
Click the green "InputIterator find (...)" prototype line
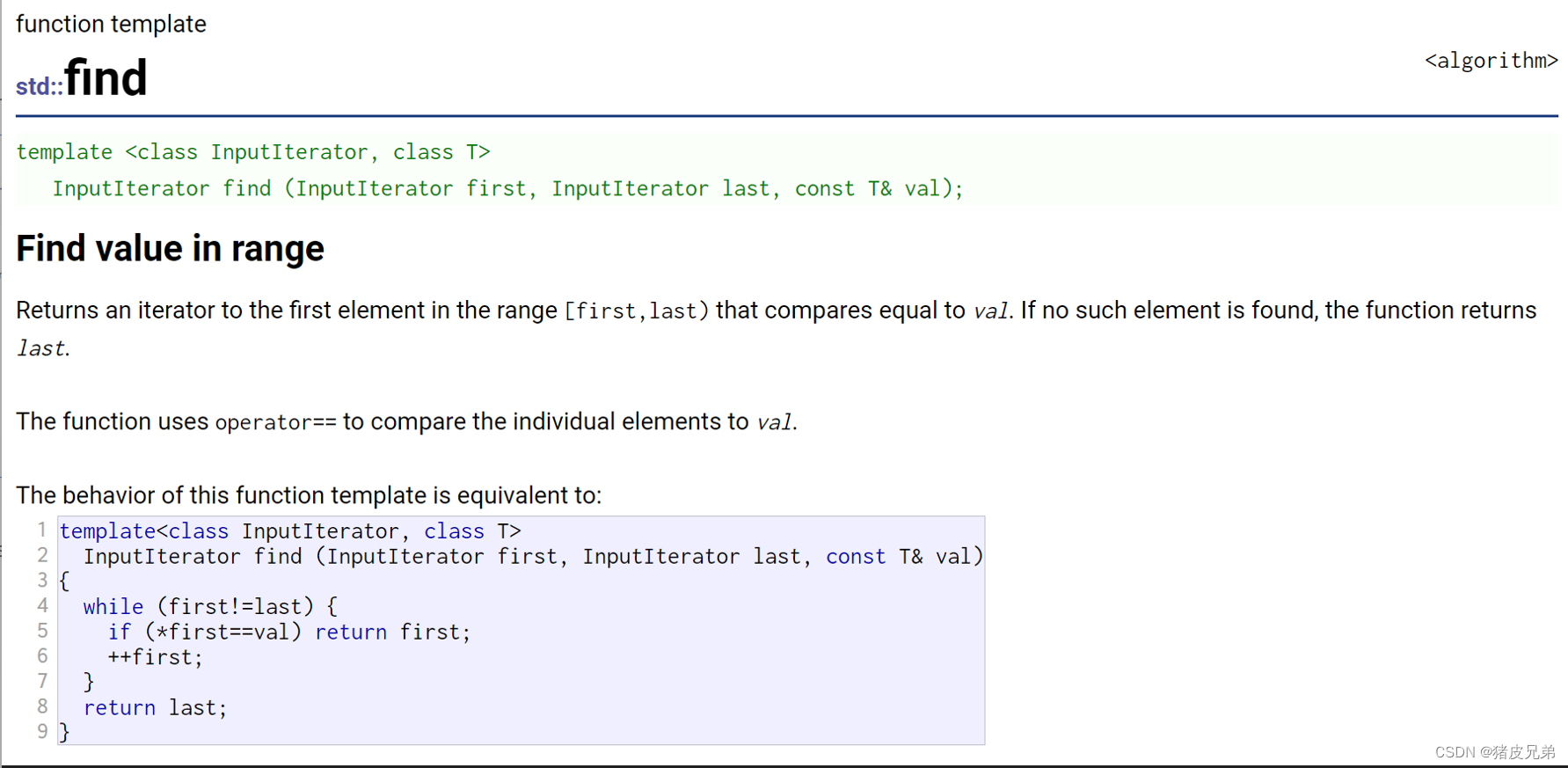508,188
